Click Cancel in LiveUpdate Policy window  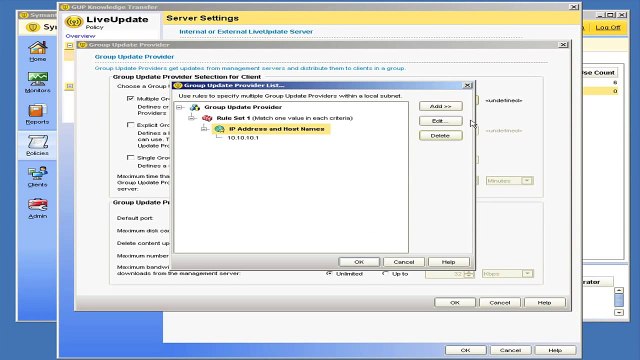(x=511, y=350)
